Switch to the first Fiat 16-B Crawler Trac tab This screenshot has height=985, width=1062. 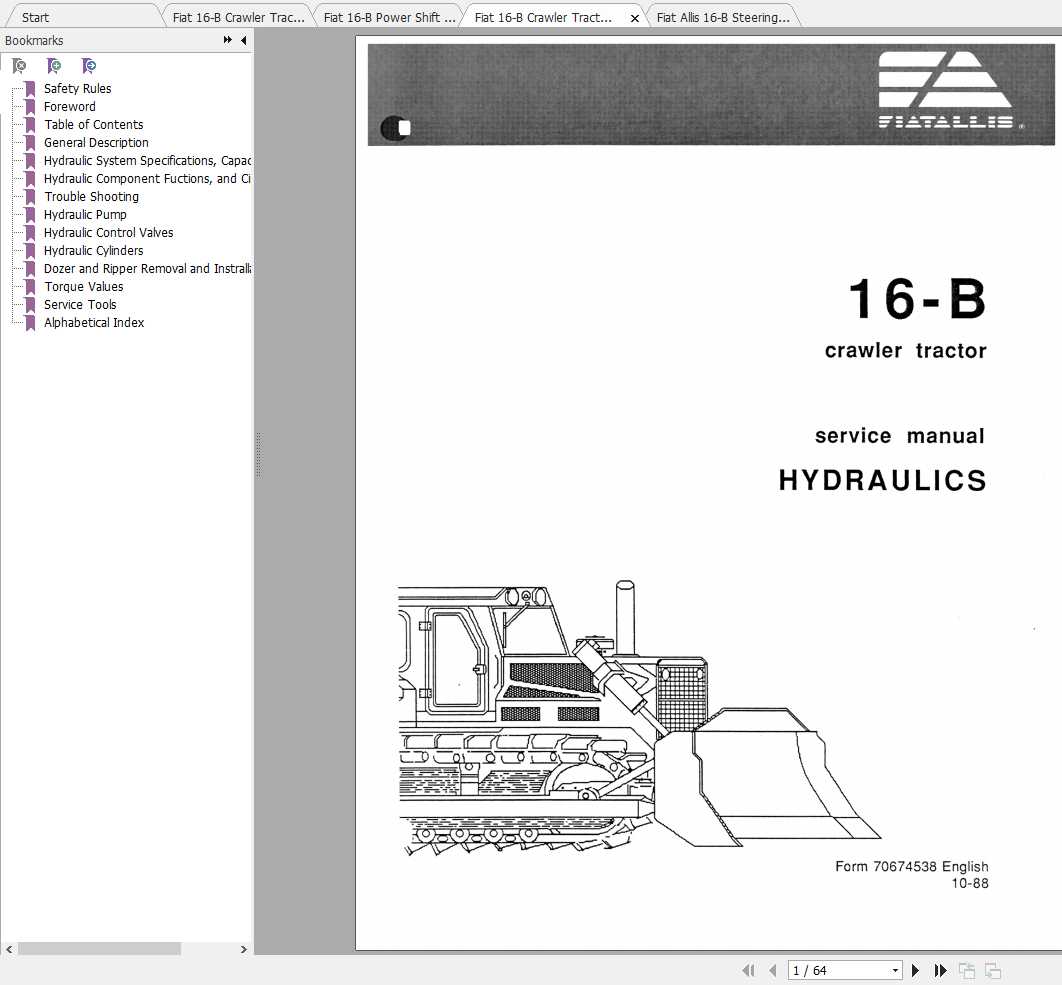click(238, 18)
